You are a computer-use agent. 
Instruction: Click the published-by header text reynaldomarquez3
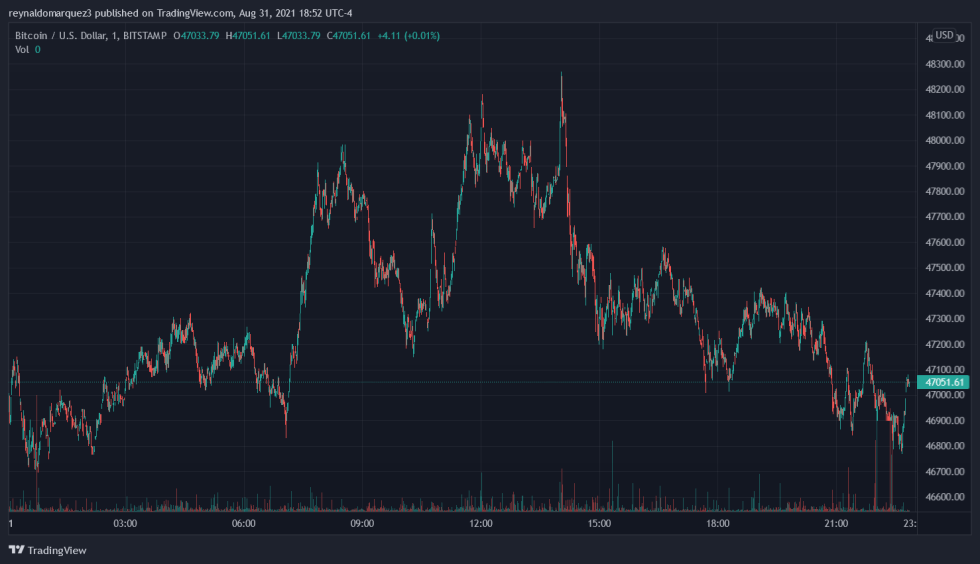50,13
